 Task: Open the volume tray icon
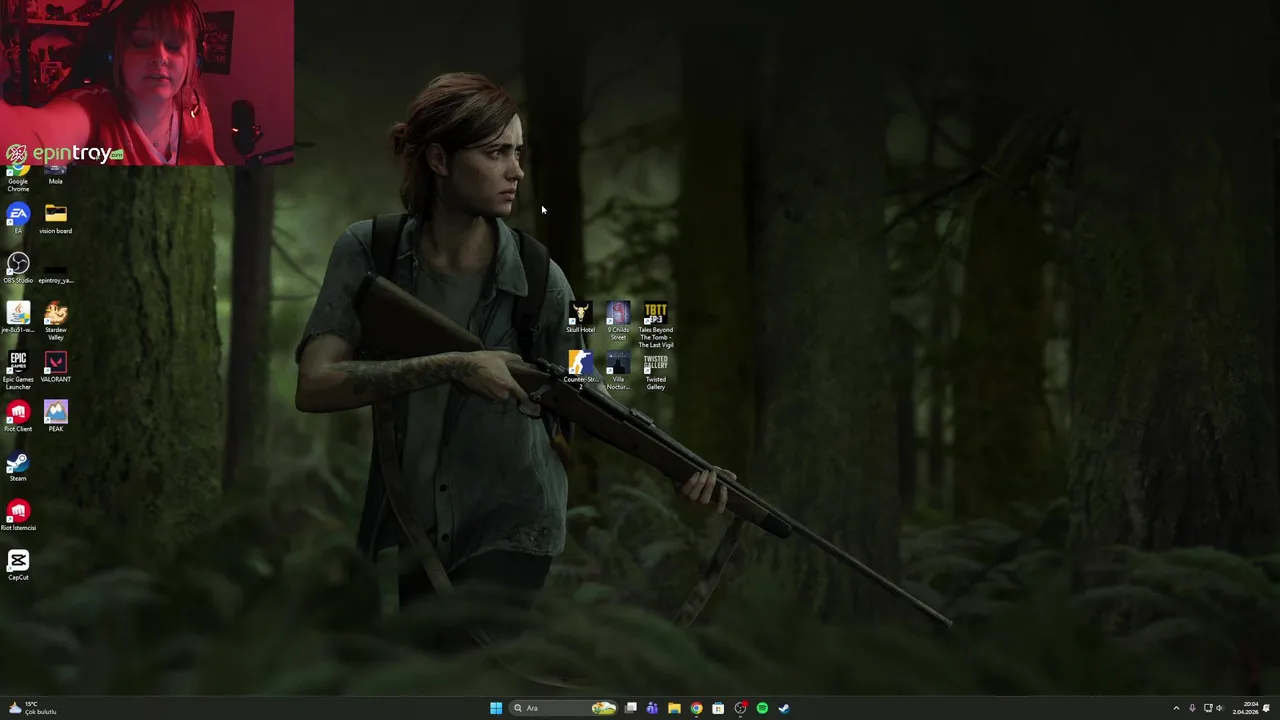[1219, 708]
